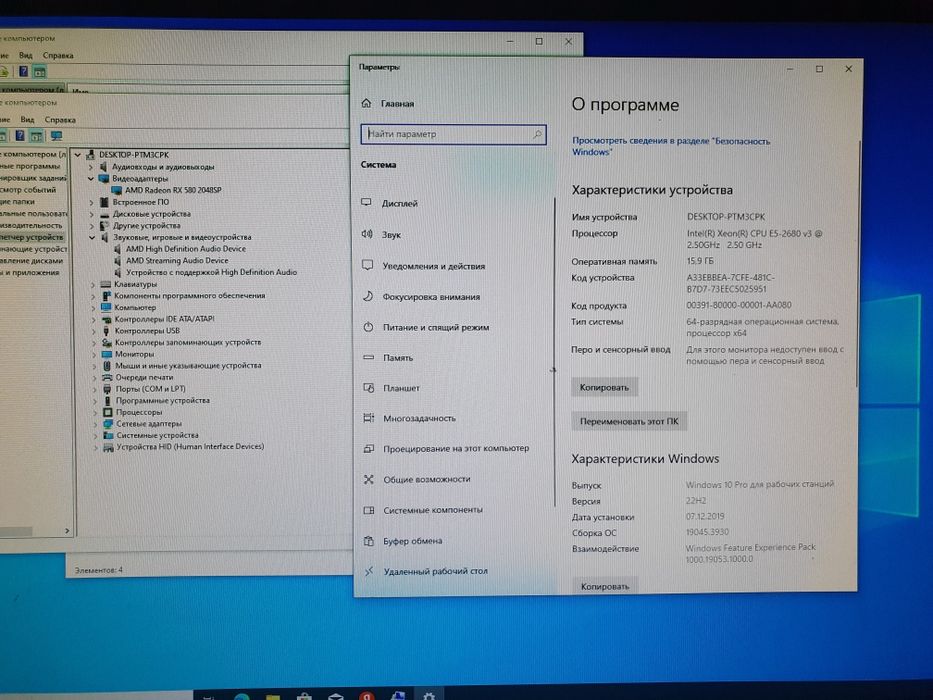Collapse the Звуковые, игровые и видеоустройства node
Image resolution: width=933 pixels, height=700 pixels.
click(92, 238)
